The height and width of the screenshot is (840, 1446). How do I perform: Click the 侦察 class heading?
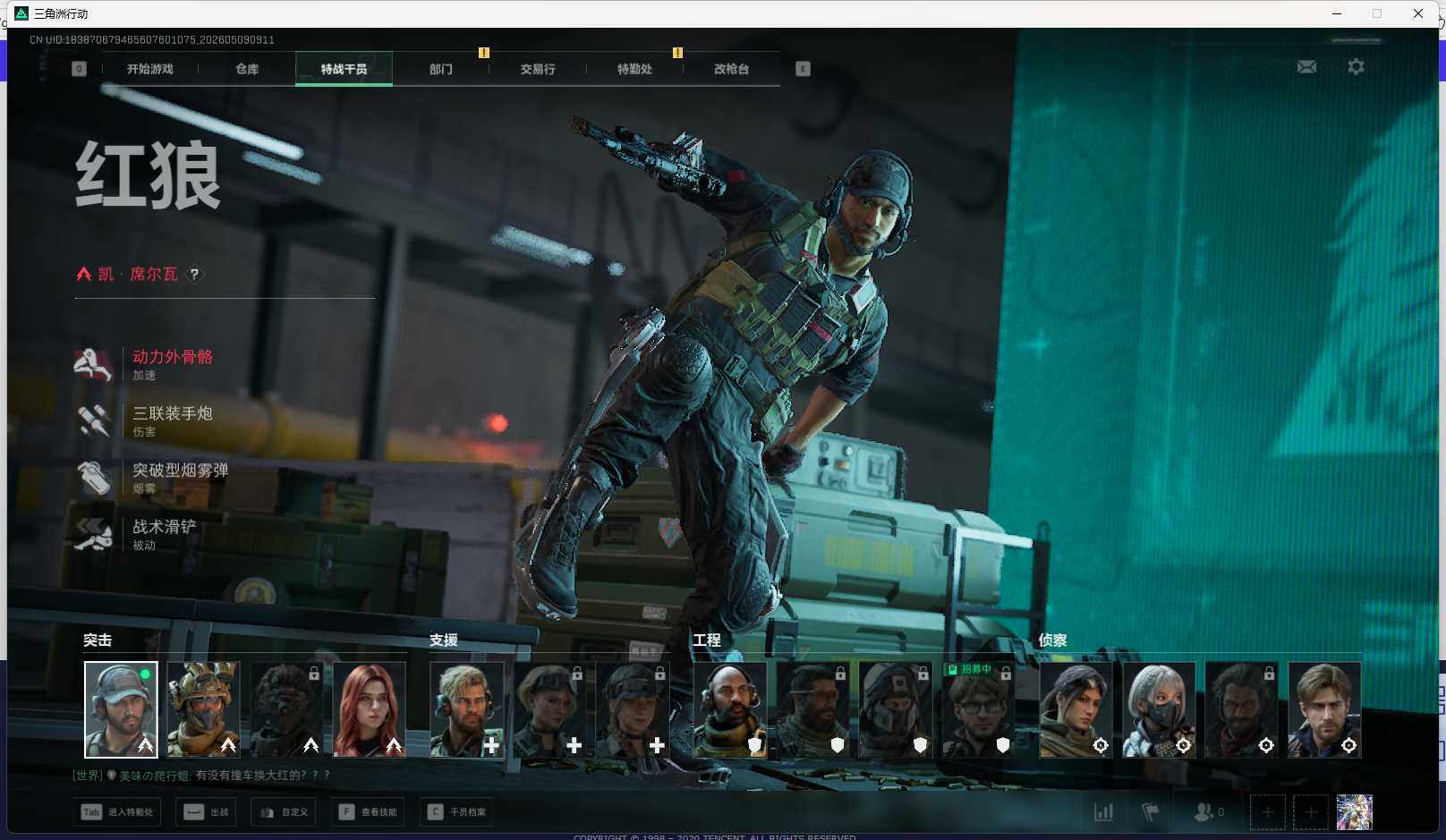[1053, 641]
